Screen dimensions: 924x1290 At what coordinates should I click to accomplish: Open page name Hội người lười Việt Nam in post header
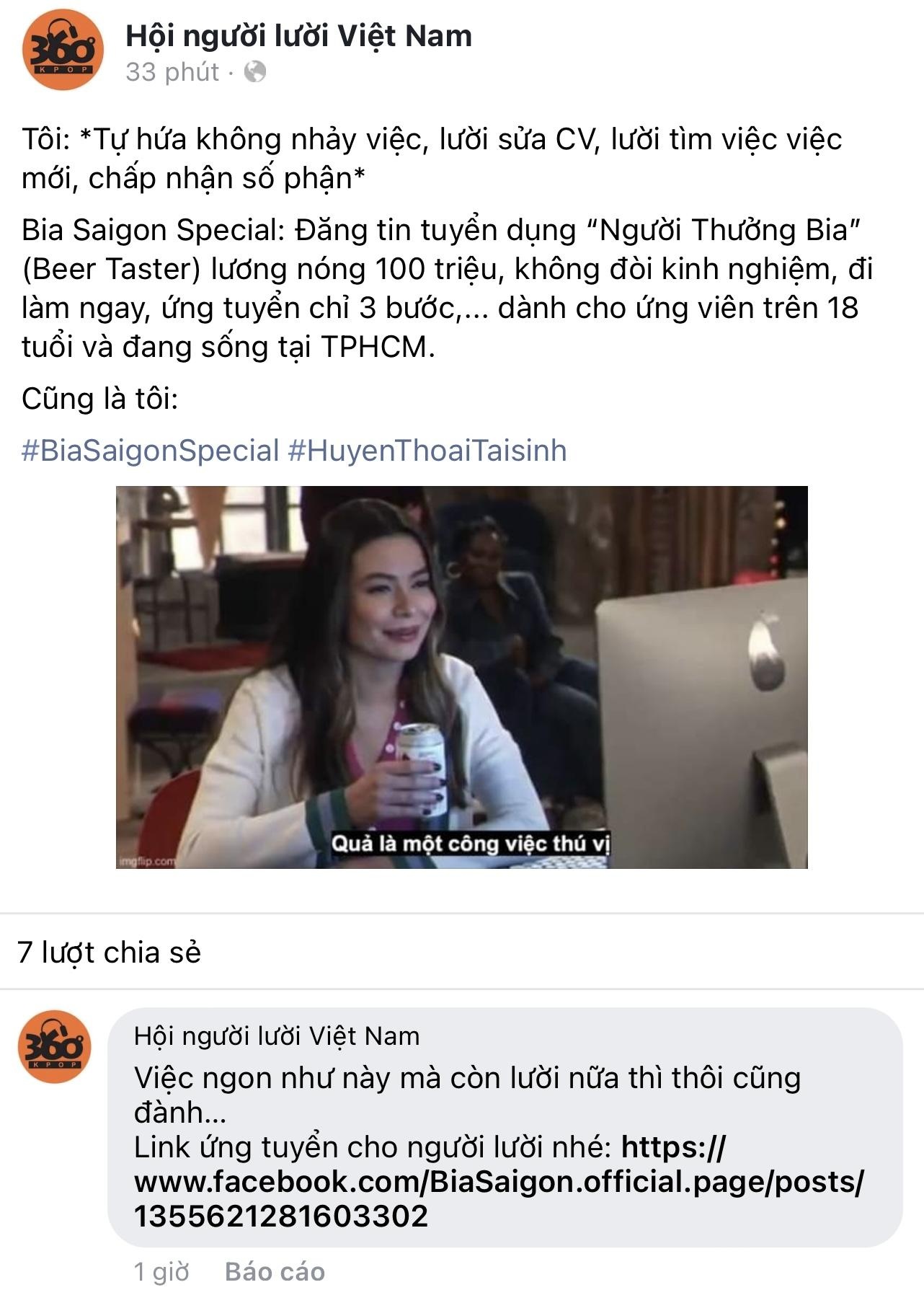pyautogui.click(x=298, y=35)
